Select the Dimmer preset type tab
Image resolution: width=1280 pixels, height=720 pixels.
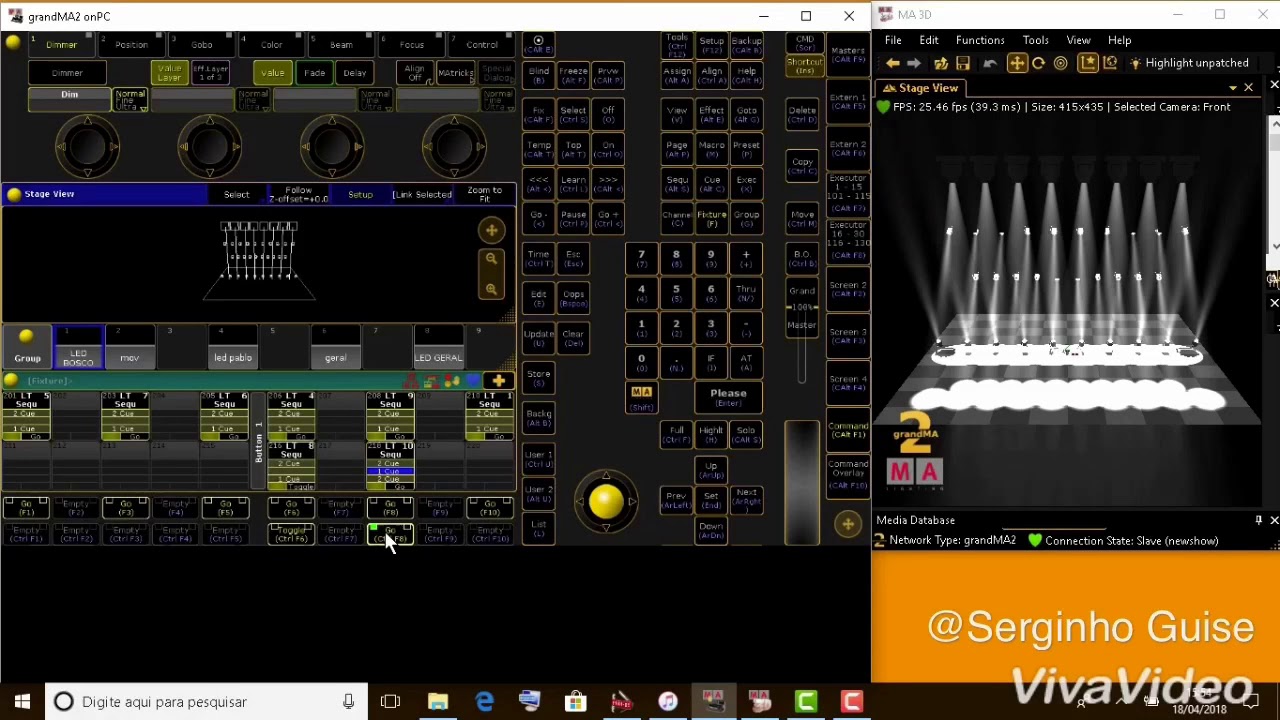tap(61, 45)
